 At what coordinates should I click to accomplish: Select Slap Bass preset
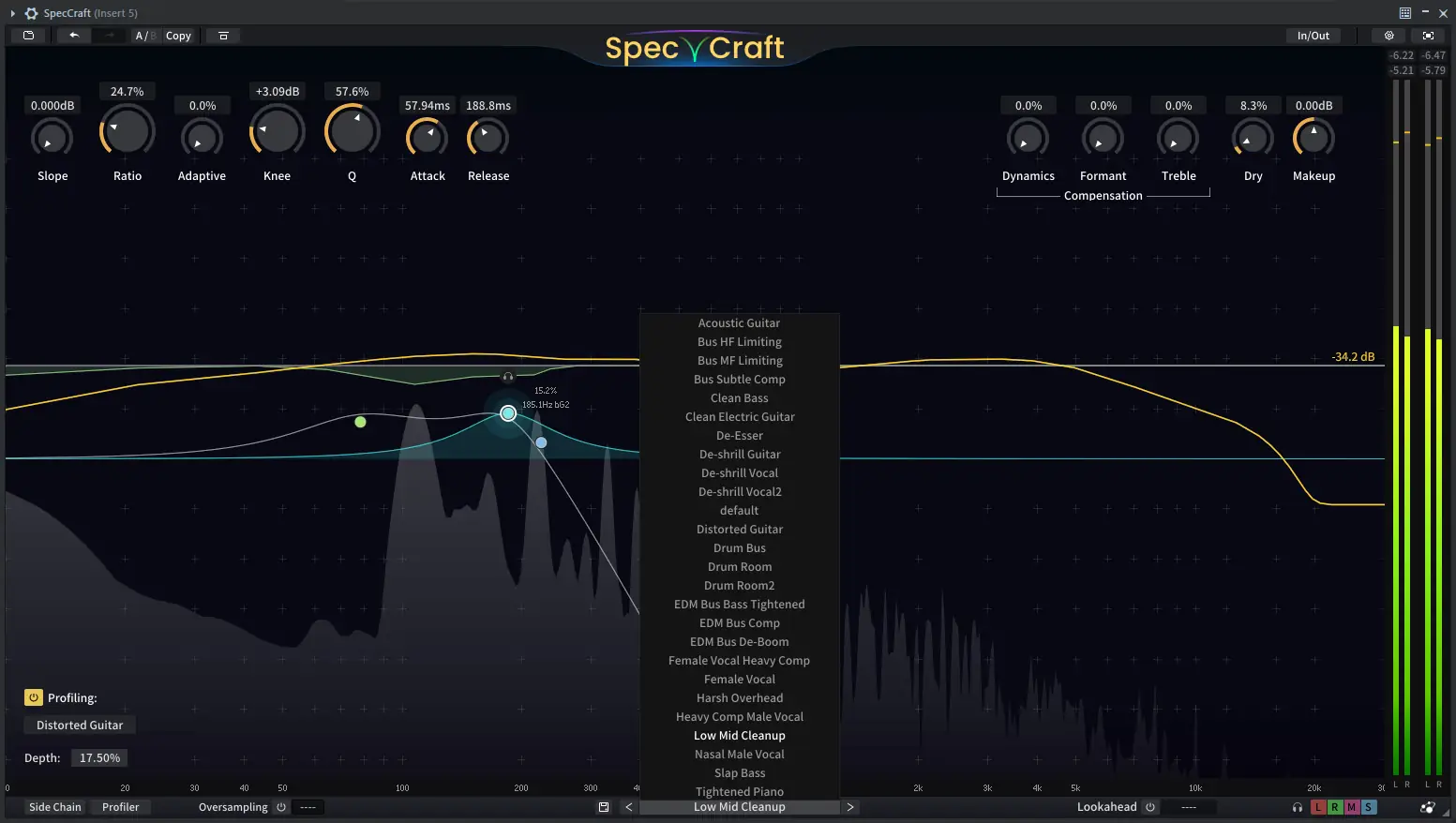pyautogui.click(x=740, y=773)
